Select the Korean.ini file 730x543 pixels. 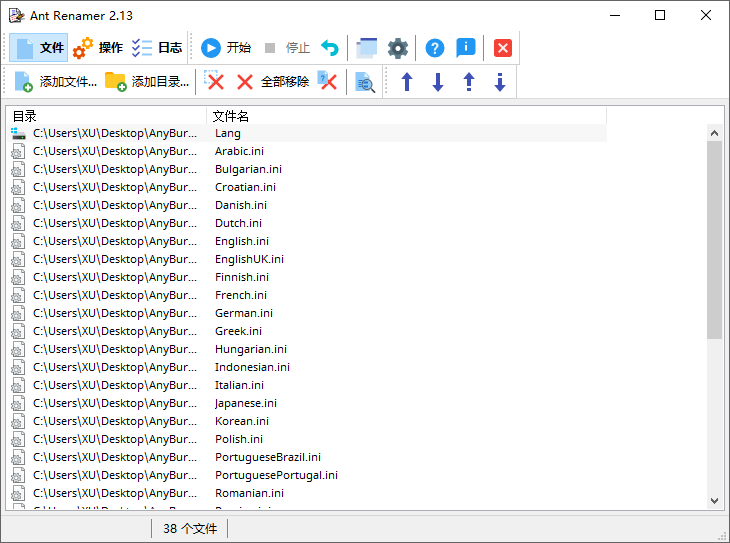point(308,421)
